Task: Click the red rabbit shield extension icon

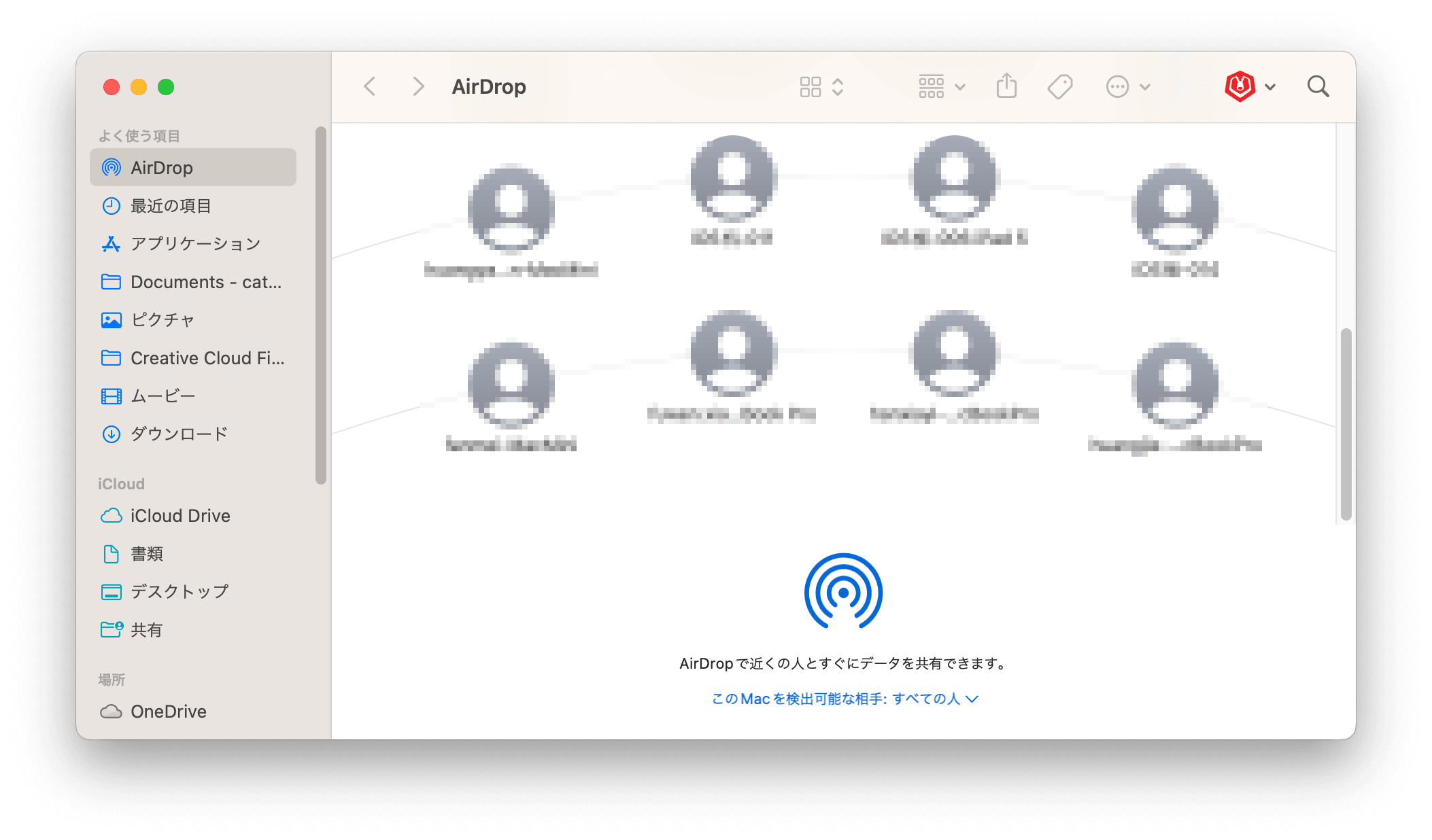Action: click(1240, 86)
